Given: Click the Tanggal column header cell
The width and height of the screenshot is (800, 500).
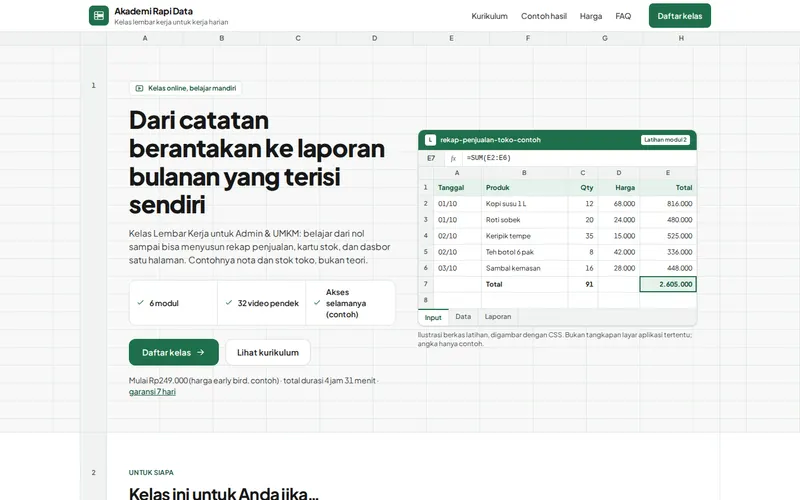Looking at the screenshot, I should [457, 188].
